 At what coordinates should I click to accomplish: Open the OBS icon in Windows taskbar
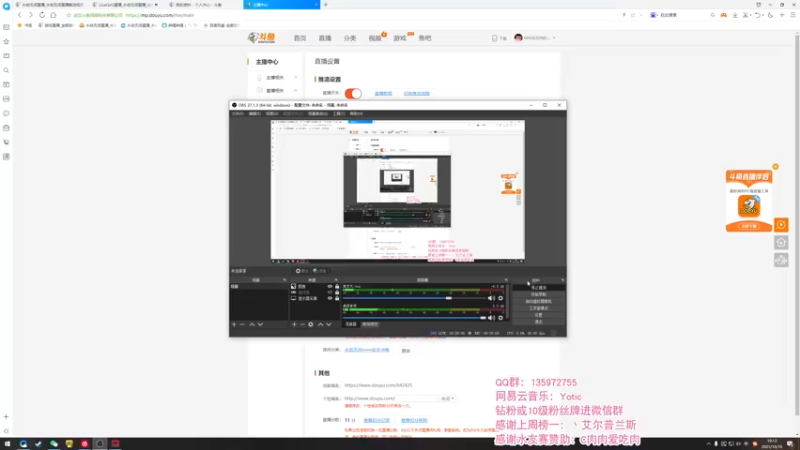tap(100, 444)
